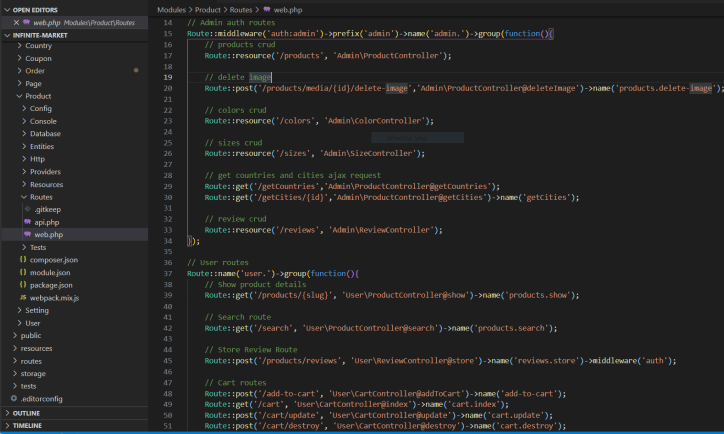Click Modules in the breadcrumb
Viewport: 724px width, 434px height.
click(171, 10)
